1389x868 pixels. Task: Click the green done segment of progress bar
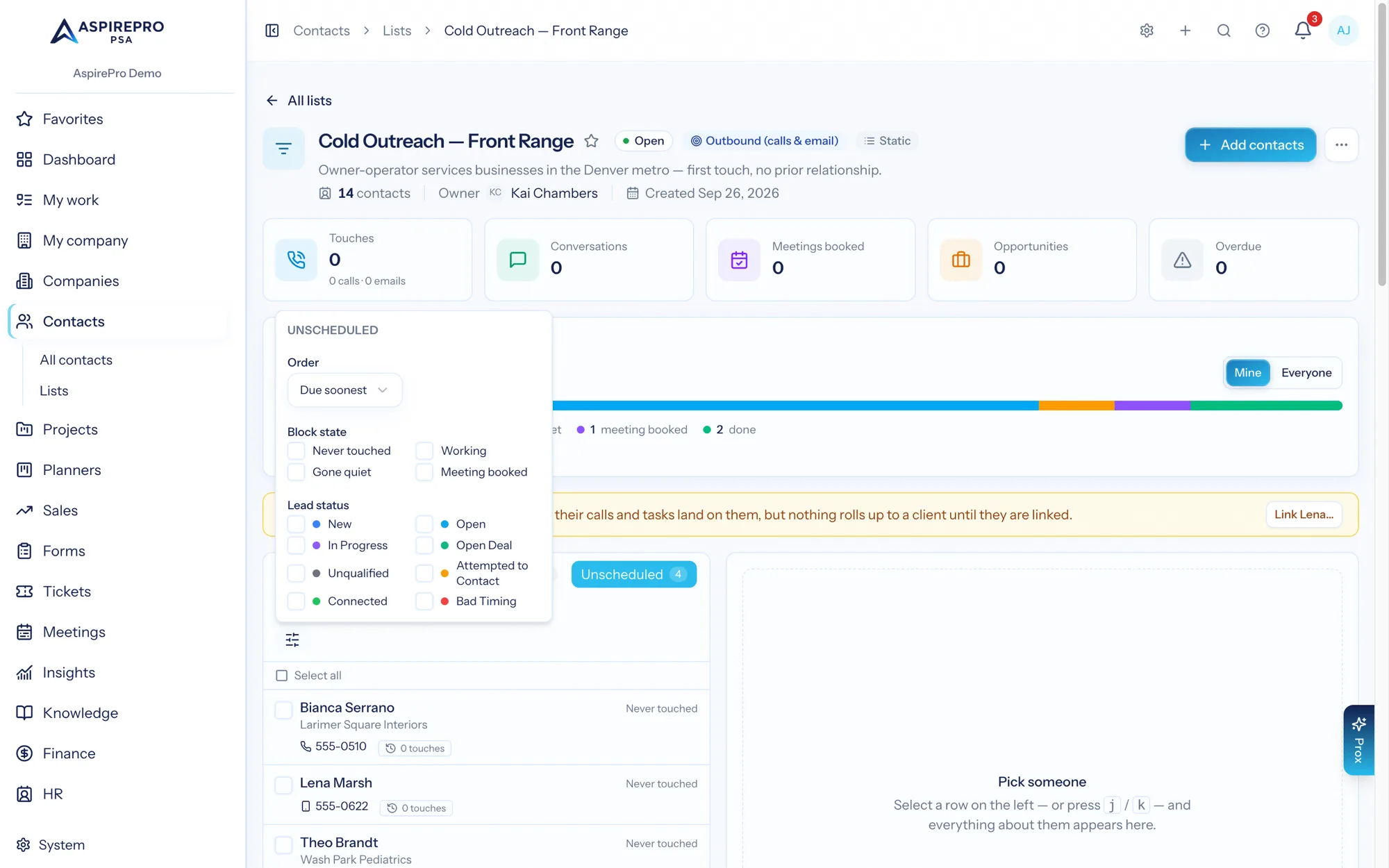1266,406
